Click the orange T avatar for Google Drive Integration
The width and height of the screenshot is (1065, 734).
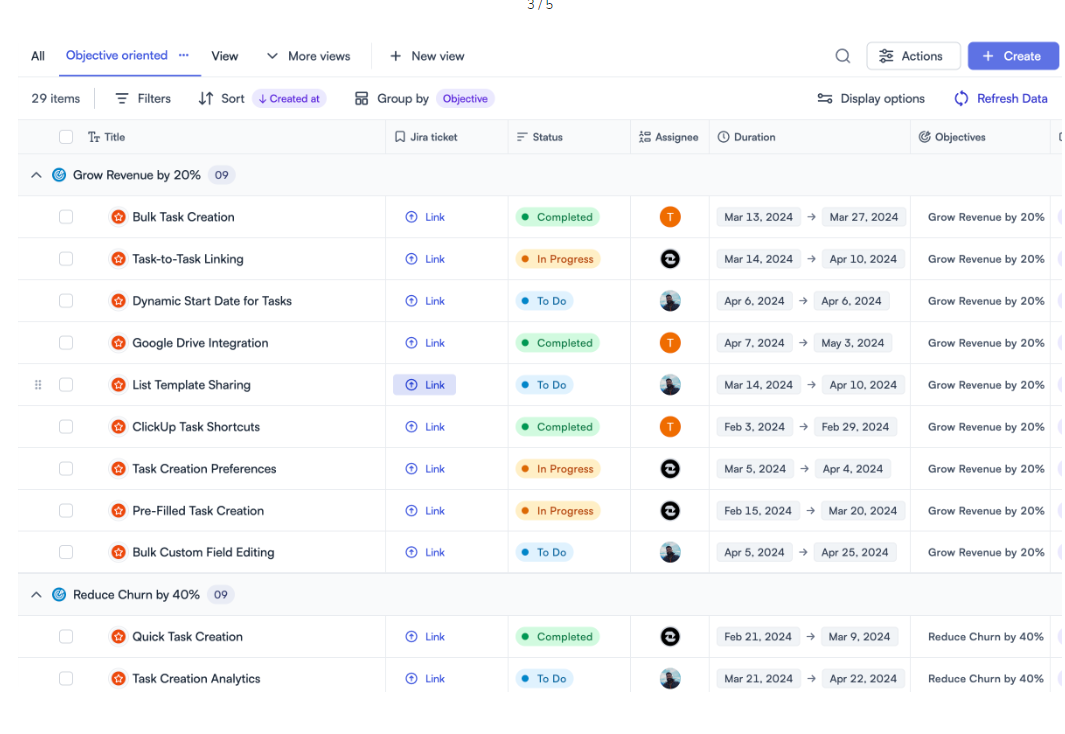click(x=670, y=343)
